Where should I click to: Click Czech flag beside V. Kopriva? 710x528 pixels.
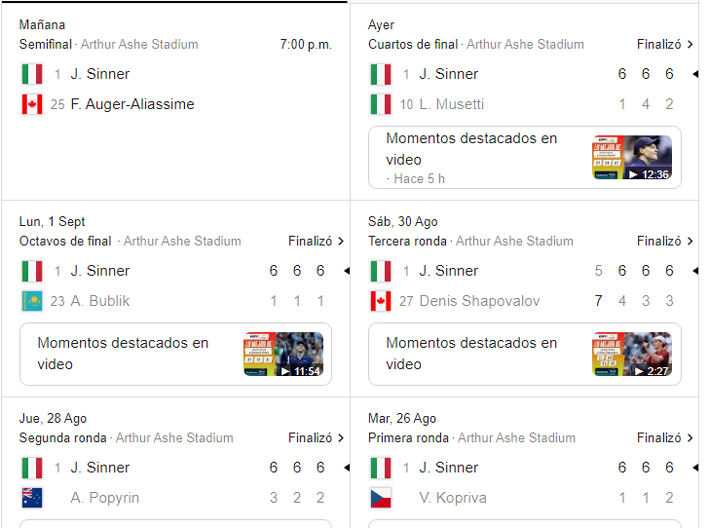381,498
